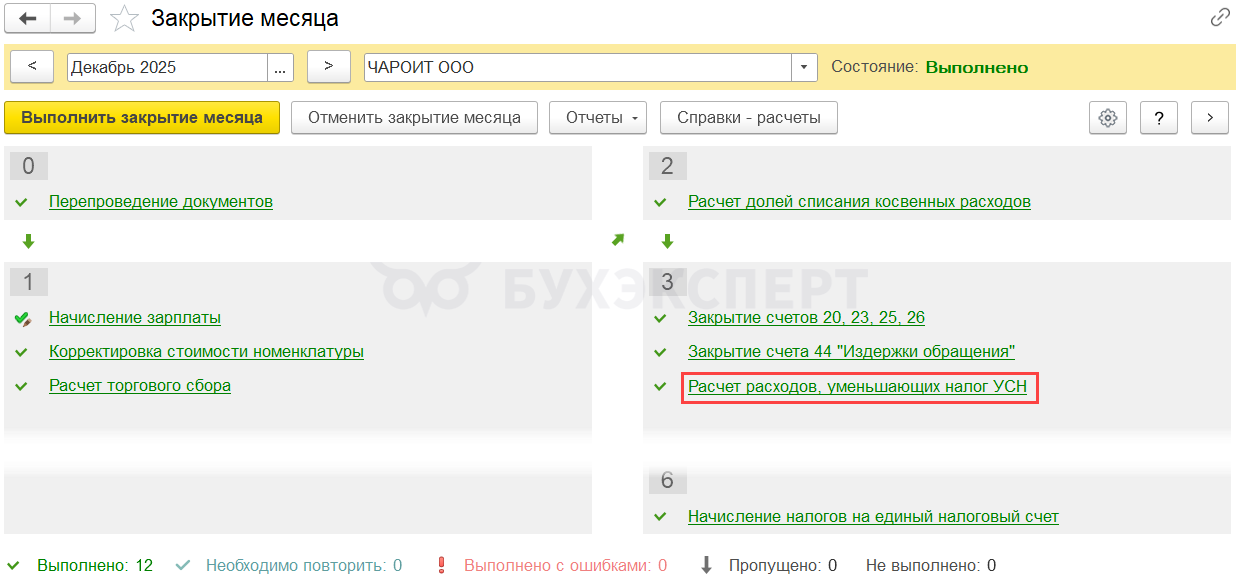Add page to favorites with star icon

124,18
